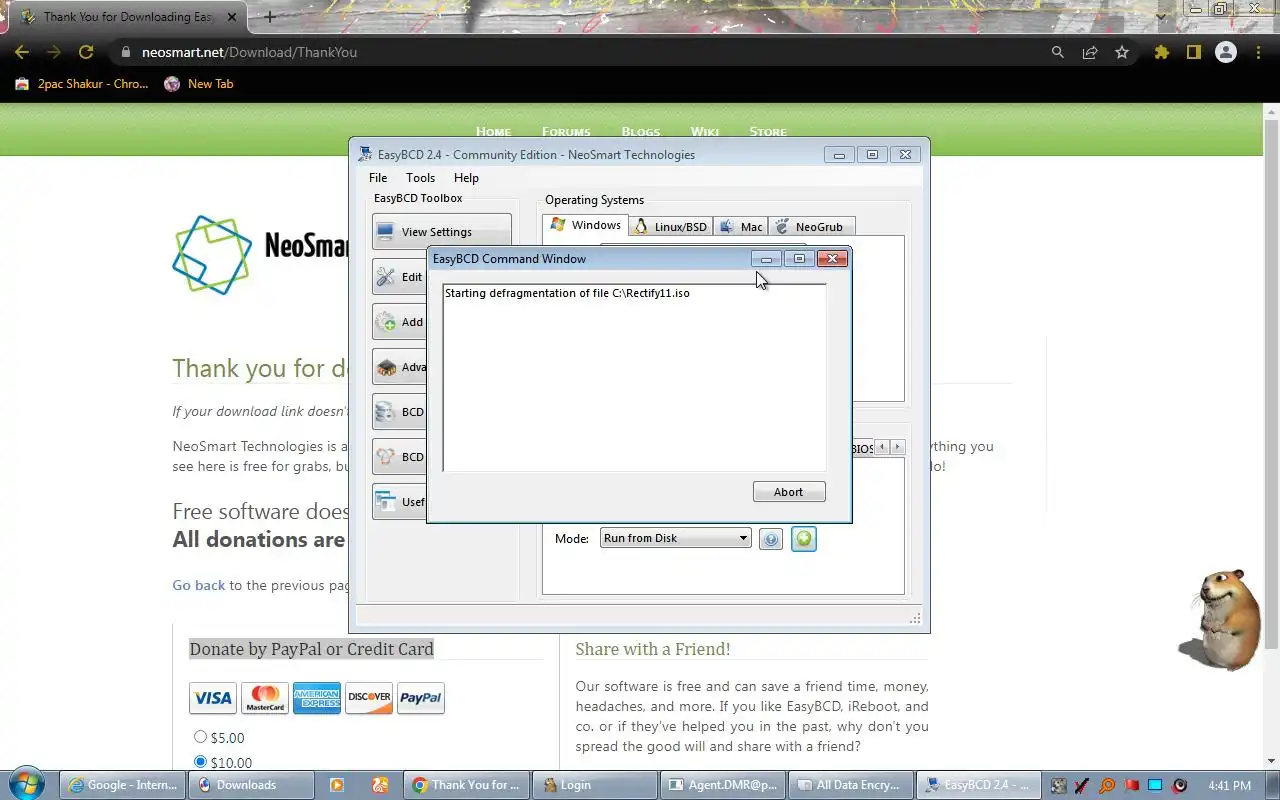This screenshot has height=800, width=1280.
Task: Open Forums in the NeoSmart navigation
Action: [566, 131]
